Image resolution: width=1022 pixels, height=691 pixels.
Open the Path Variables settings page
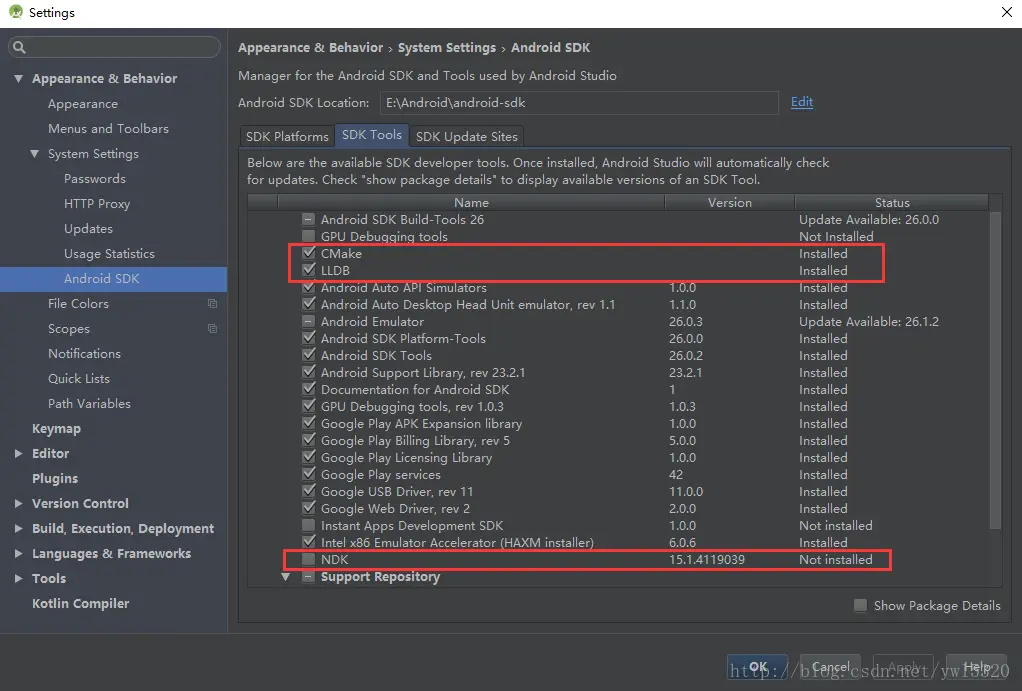tap(89, 404)
